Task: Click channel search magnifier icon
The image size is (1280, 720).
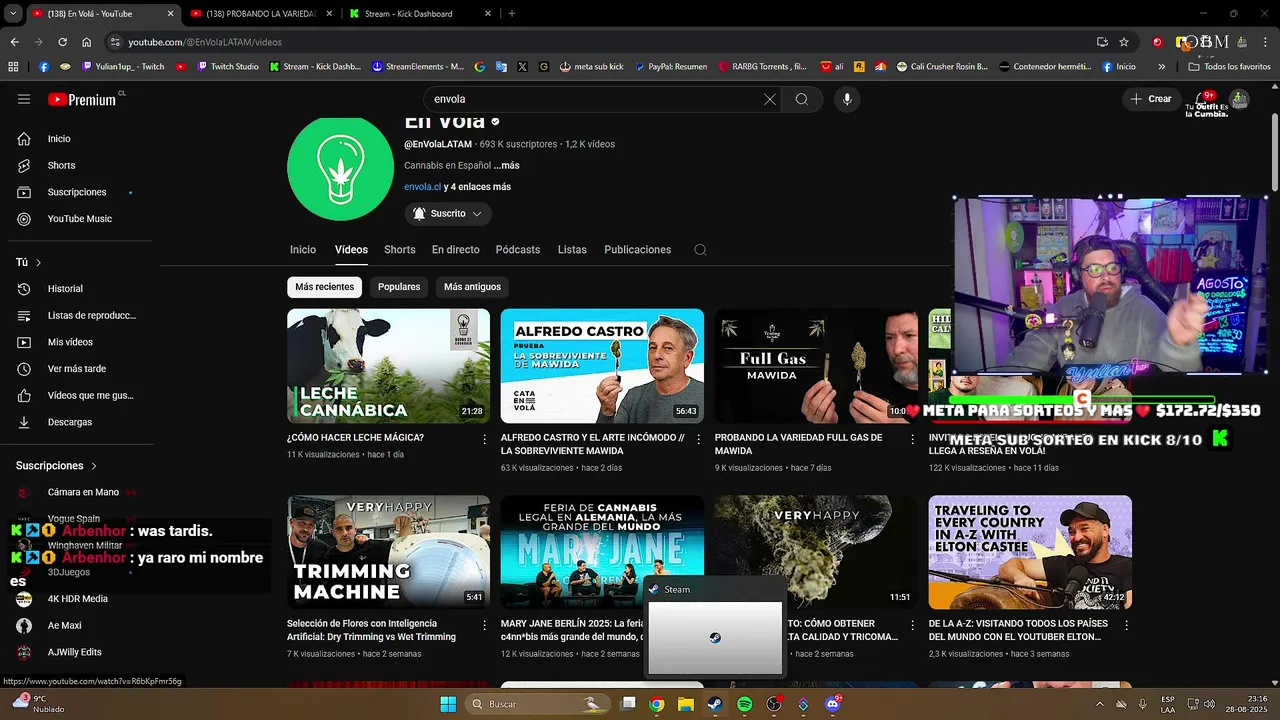Action: [x=700, y=250]
